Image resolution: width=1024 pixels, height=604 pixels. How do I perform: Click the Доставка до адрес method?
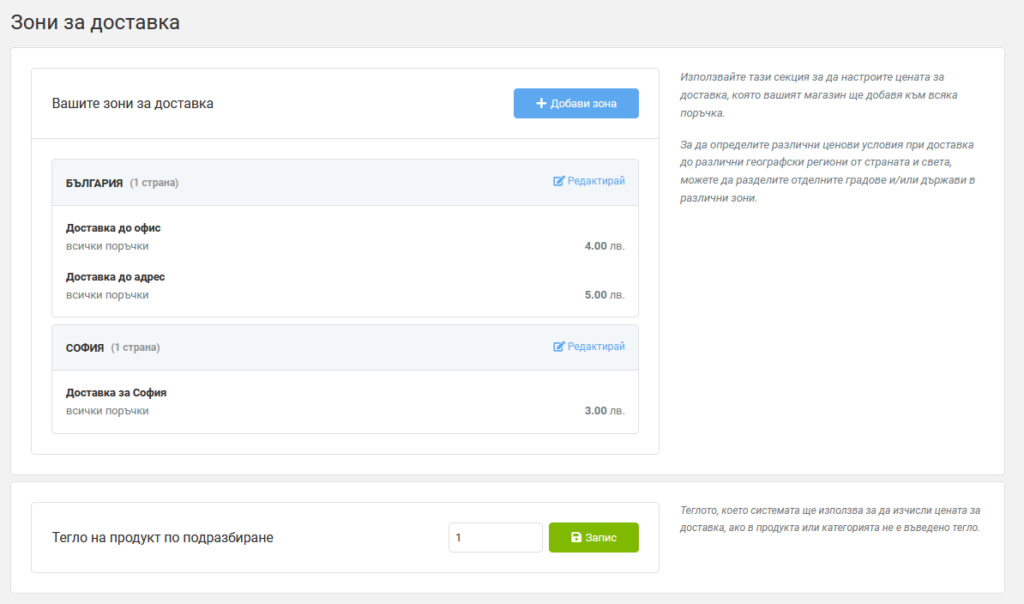pos(115,277)
